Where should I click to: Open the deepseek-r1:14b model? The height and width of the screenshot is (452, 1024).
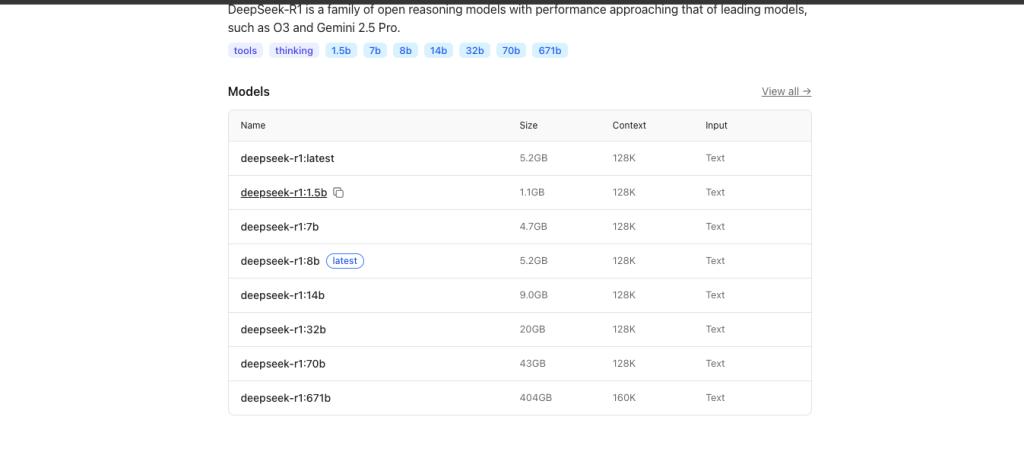[x=283, y=295]
